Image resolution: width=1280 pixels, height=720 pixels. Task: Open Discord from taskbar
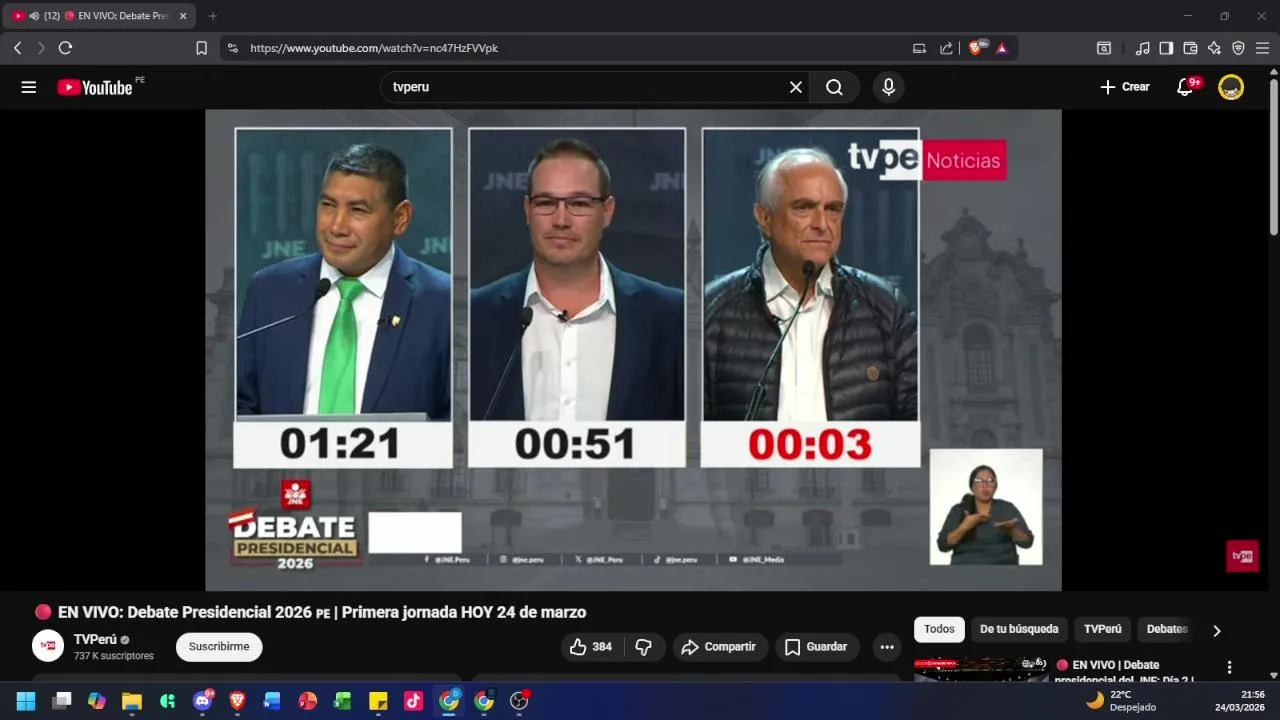[202, 701]
